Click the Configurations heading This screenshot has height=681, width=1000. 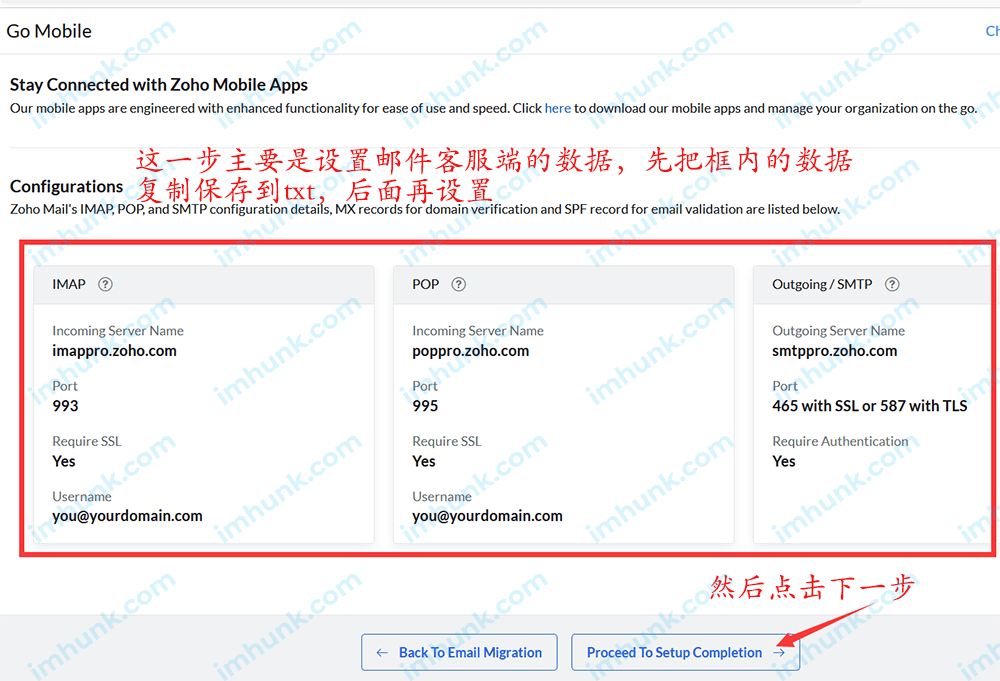click(66, 186)
